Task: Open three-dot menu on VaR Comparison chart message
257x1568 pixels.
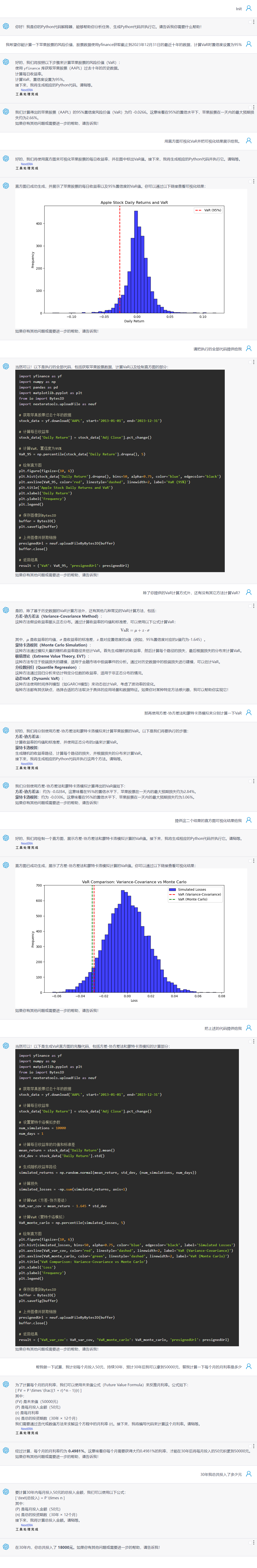Action: tap(253, 861)
